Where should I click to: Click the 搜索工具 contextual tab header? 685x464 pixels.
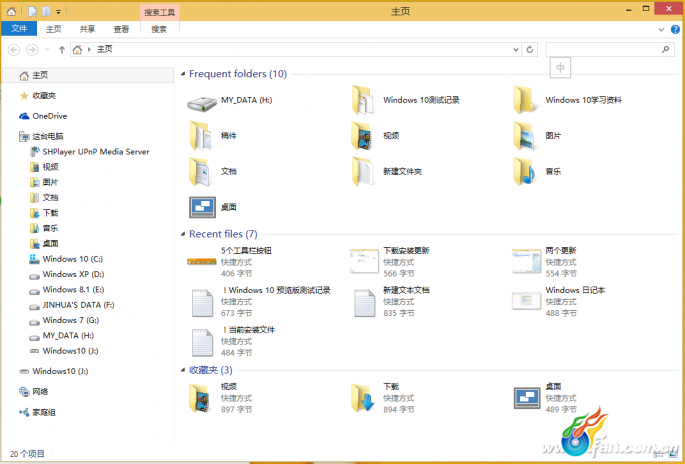[160, 12]
